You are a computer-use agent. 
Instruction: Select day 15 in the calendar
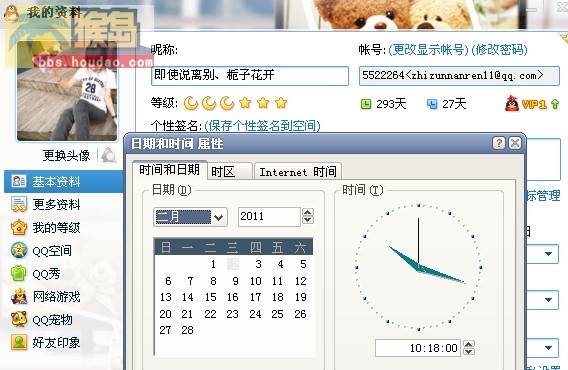pyautogui.click(x=210, y=297)
